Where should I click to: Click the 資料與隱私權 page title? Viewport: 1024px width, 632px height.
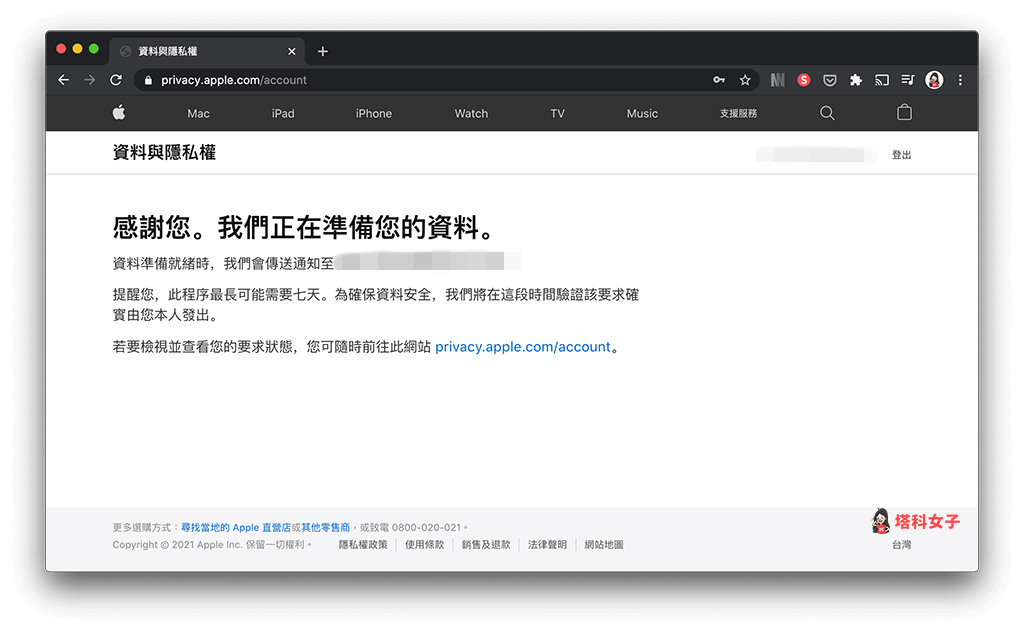pos(164,152)
